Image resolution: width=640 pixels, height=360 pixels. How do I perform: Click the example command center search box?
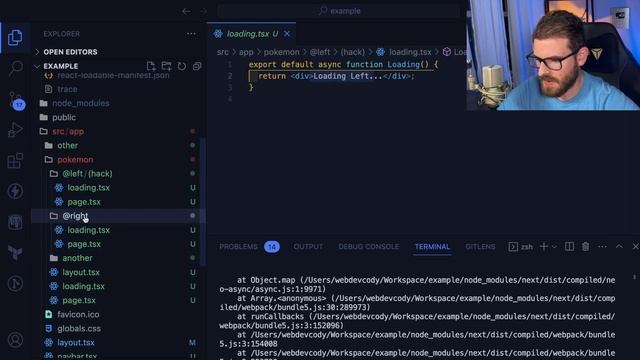pyautogui.click(x=340, y=11)
